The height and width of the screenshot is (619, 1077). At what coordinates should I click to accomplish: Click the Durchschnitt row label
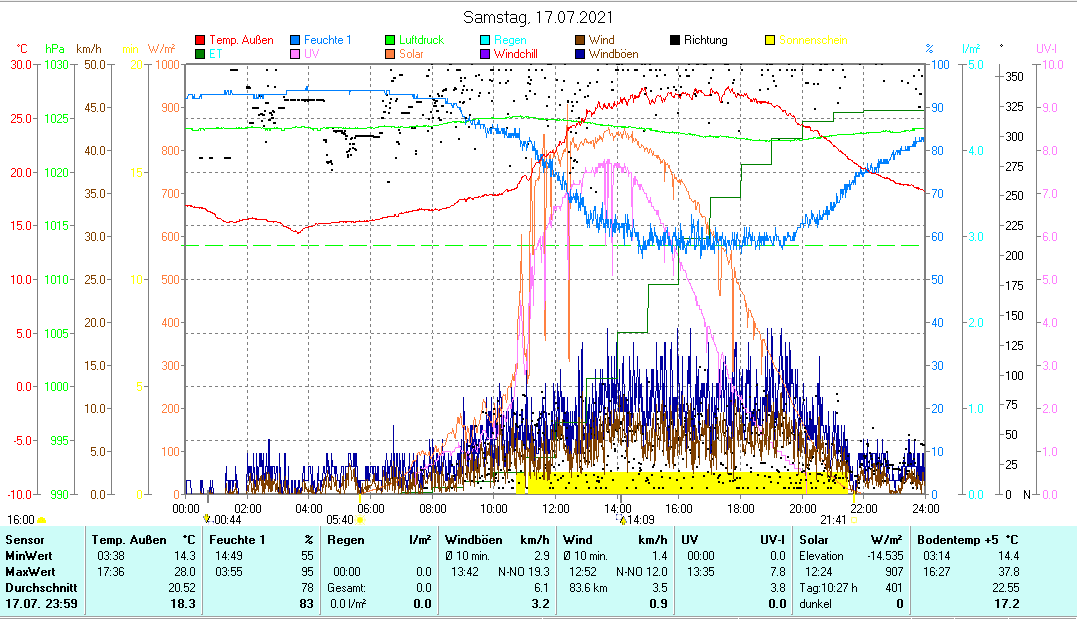(x=36, y=588)
